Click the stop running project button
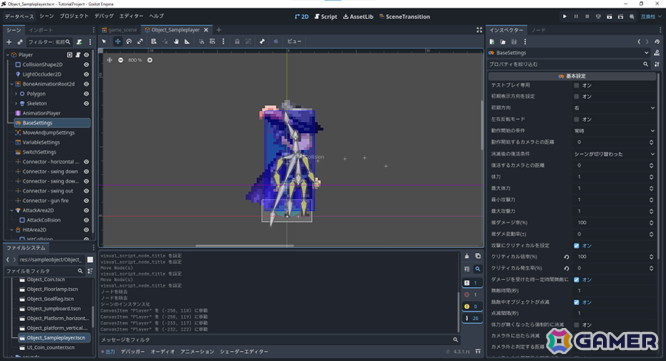This screenshot has width=666, height=361. [x=587, y=17]
